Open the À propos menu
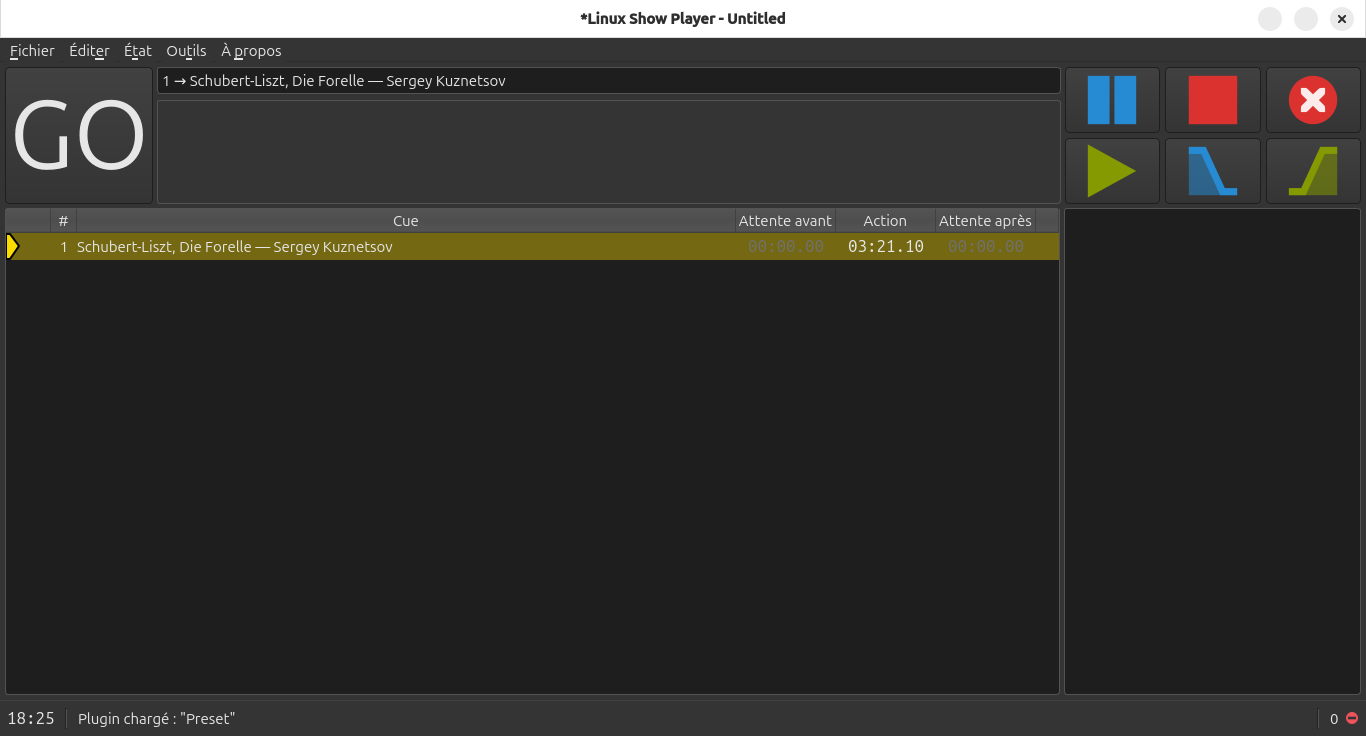Viewport: 1366px width, 736px height. point(251,51)
